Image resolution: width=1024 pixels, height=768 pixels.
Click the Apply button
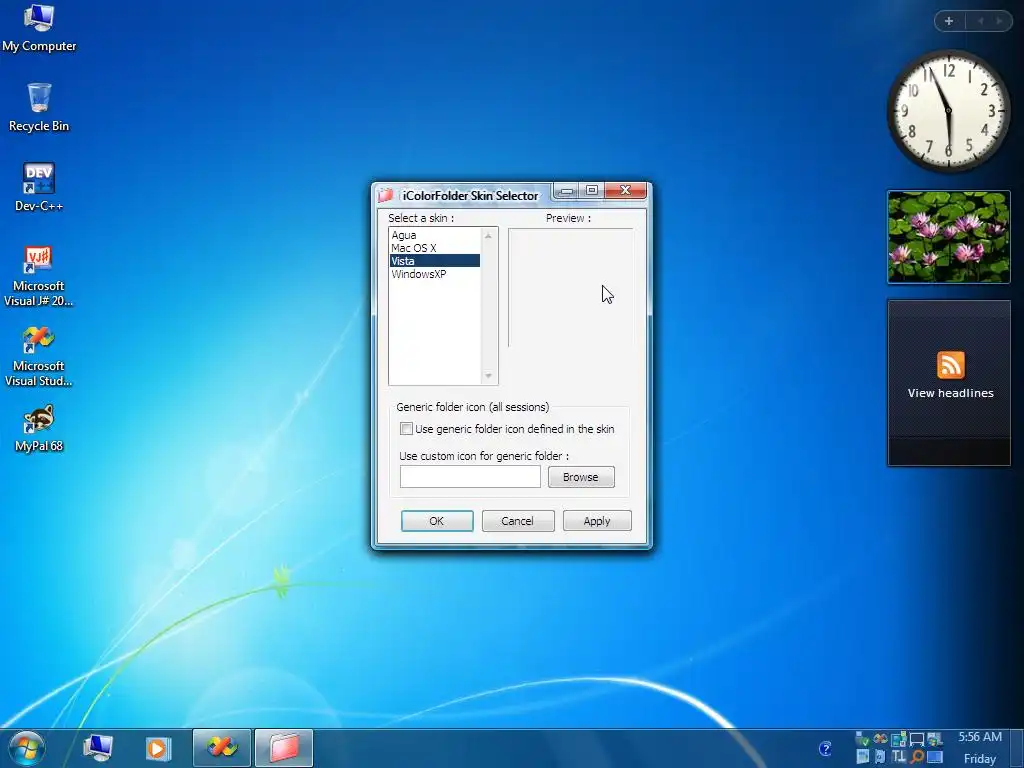click(597, 521)
